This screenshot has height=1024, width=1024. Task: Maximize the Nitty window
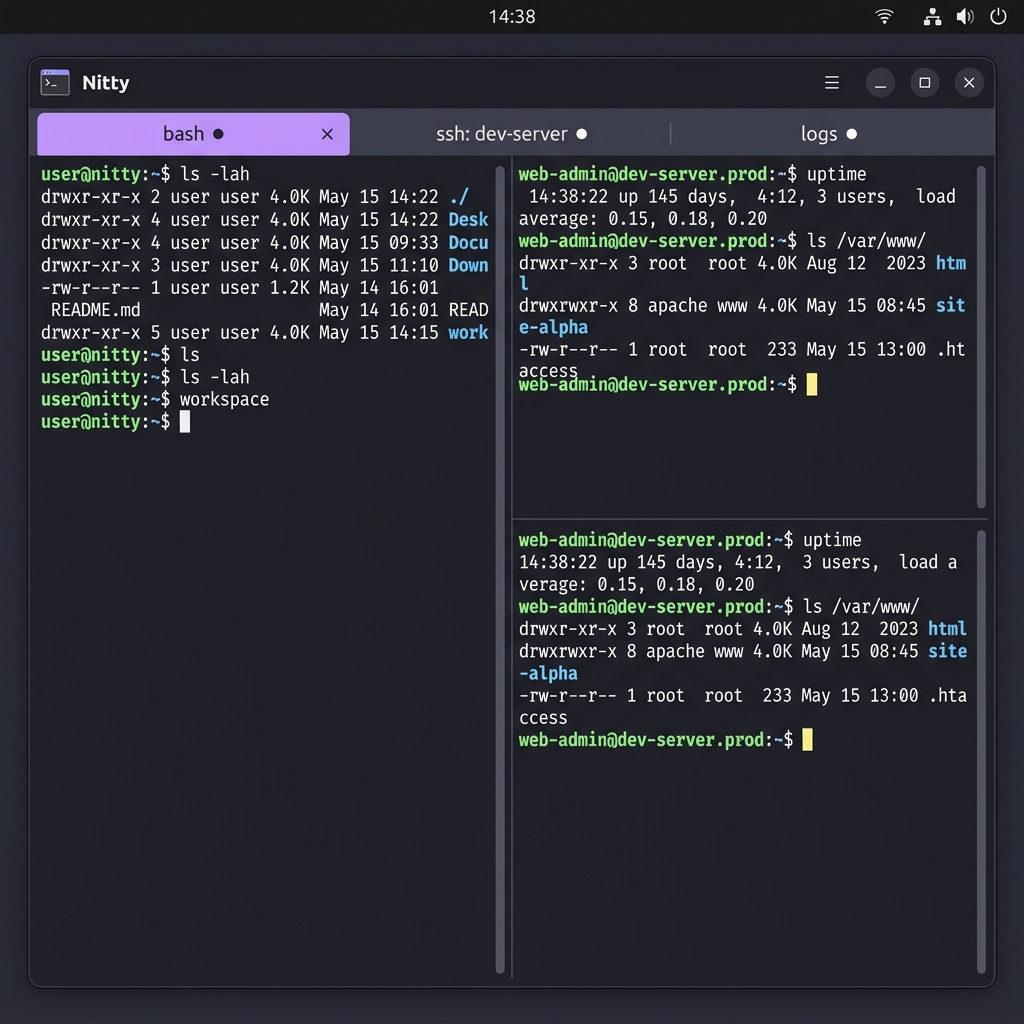click(x=925, y=83)
